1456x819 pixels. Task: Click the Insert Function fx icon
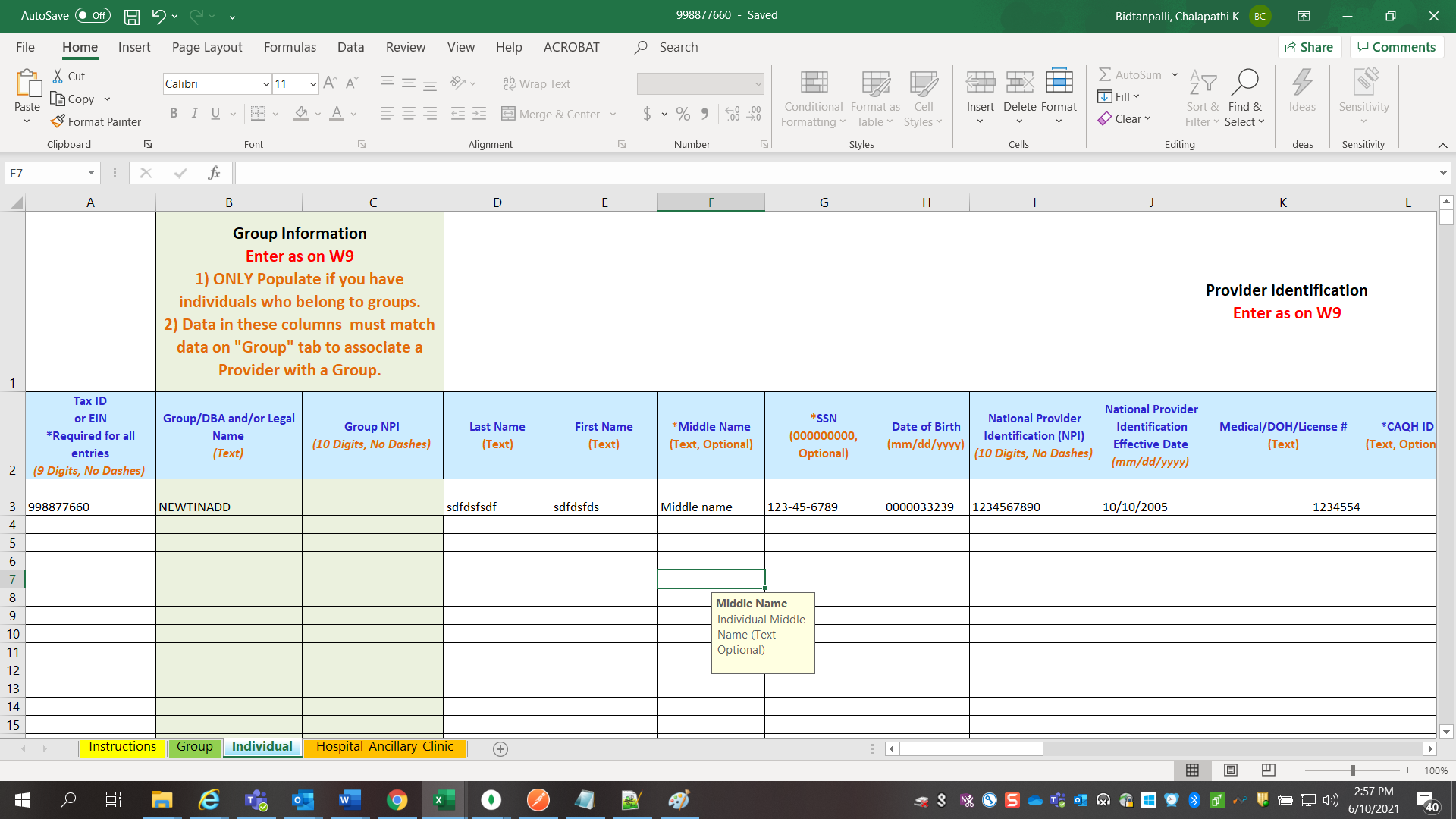(x=214, y=173)
